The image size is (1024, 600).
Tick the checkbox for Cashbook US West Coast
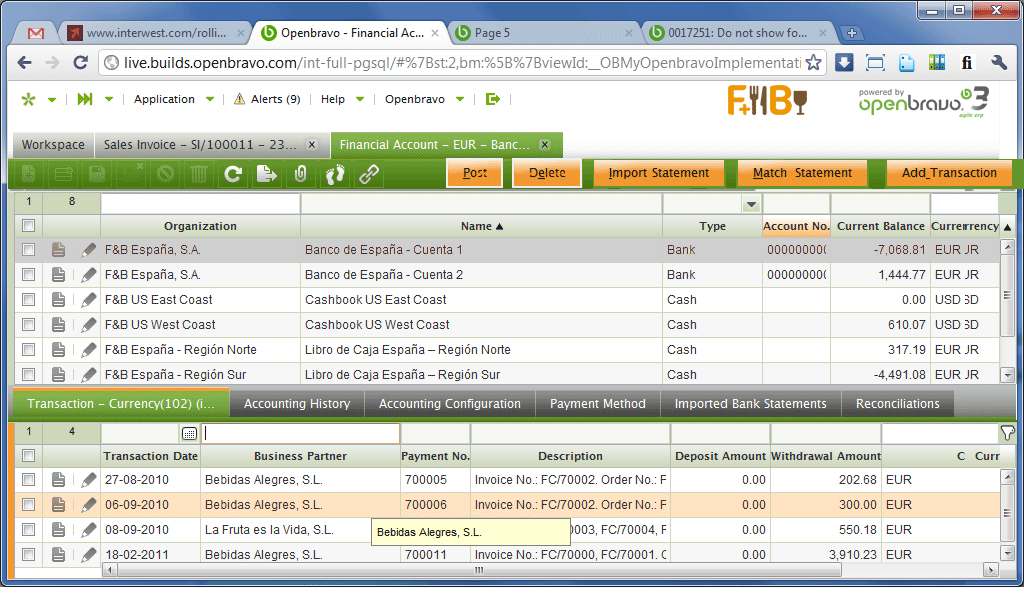tap(29, 325)
